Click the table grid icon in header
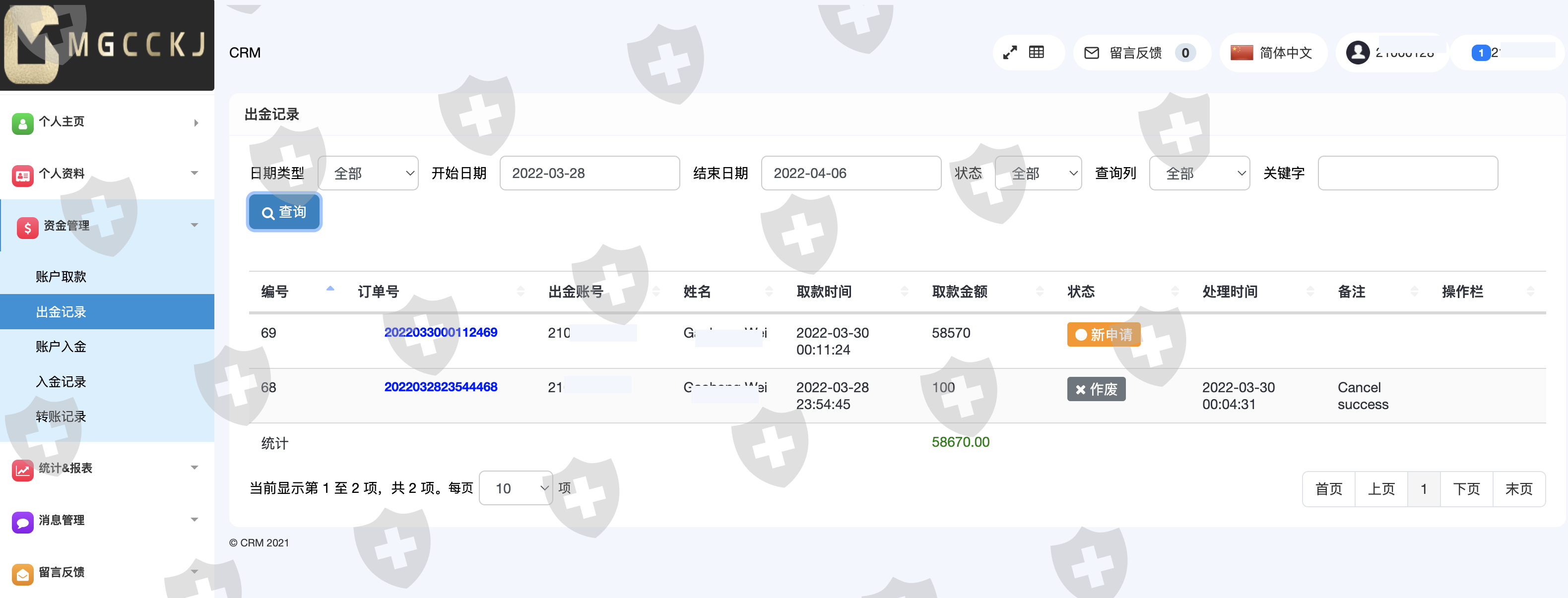The height and width of the screenshot is (598, 1568). [x=1037, y=53]
